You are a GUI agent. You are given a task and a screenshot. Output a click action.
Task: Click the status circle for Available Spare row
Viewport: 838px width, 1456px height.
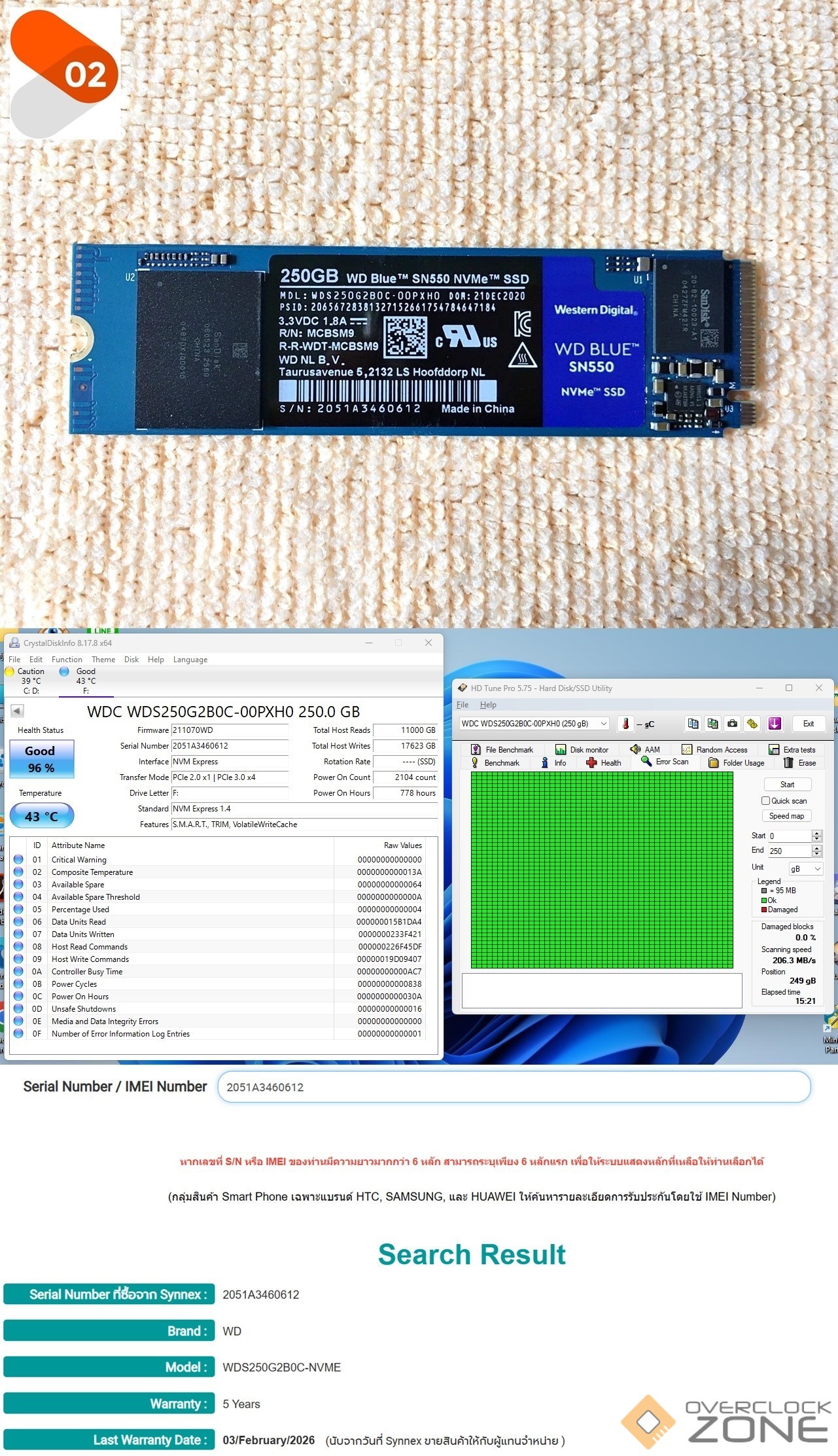pyautogui.click(x=18, y=885)
